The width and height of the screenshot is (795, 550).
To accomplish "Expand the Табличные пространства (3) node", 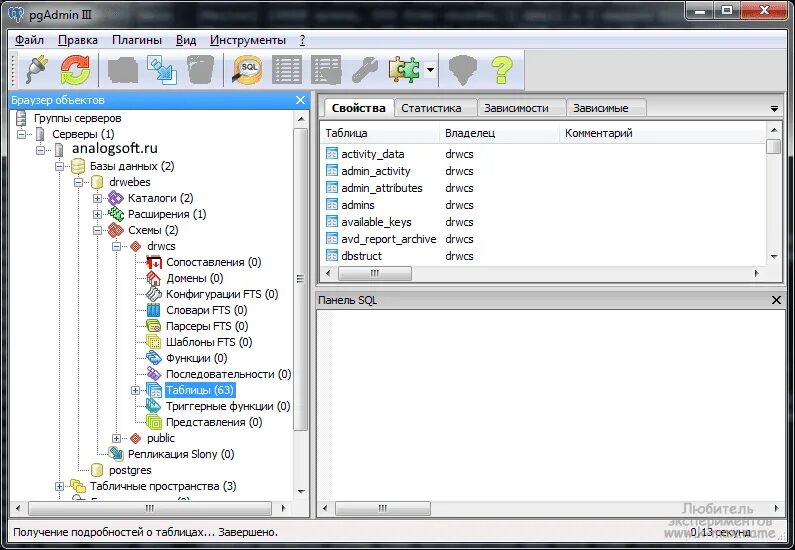I will pyautogui.click(x=59, y=487).
